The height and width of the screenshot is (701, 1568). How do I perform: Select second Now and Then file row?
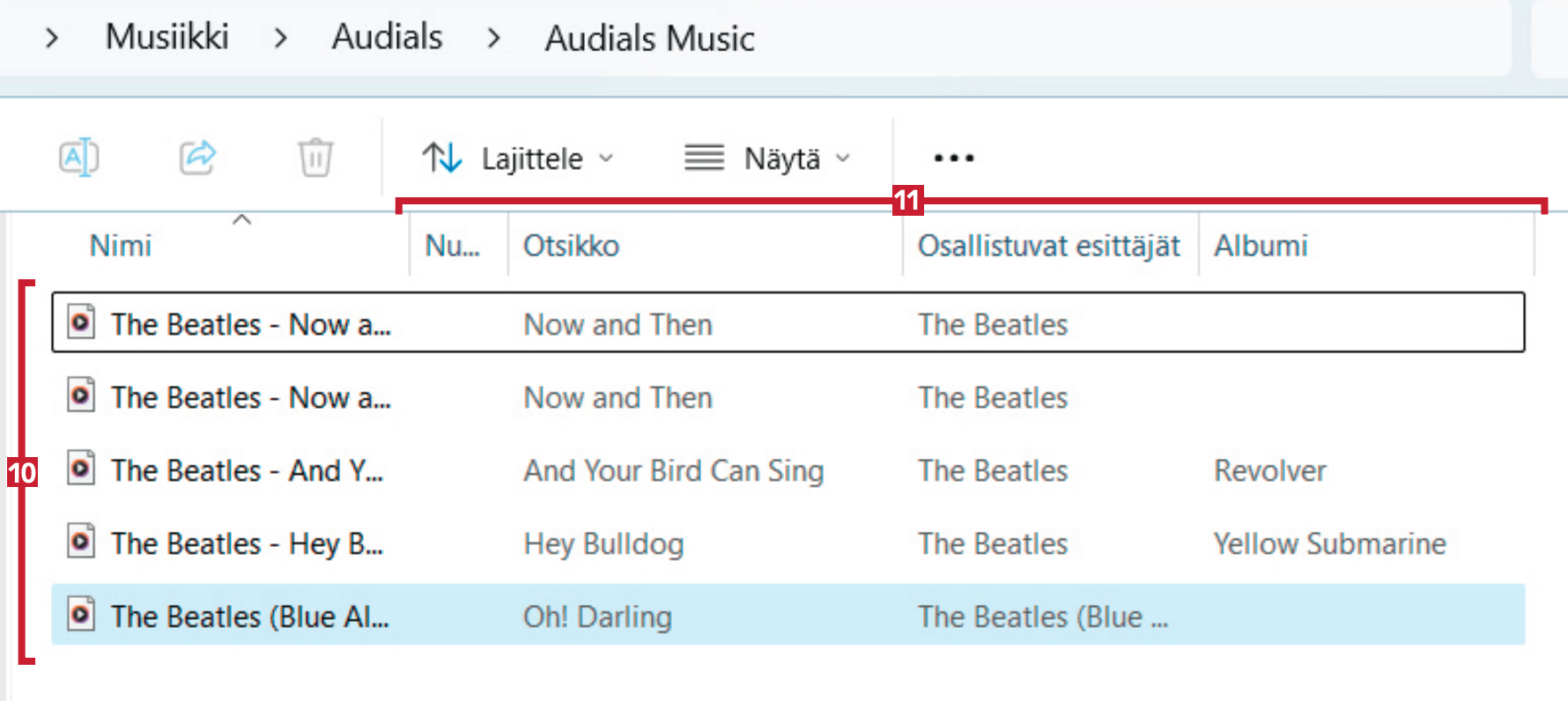tap(617, 398)
